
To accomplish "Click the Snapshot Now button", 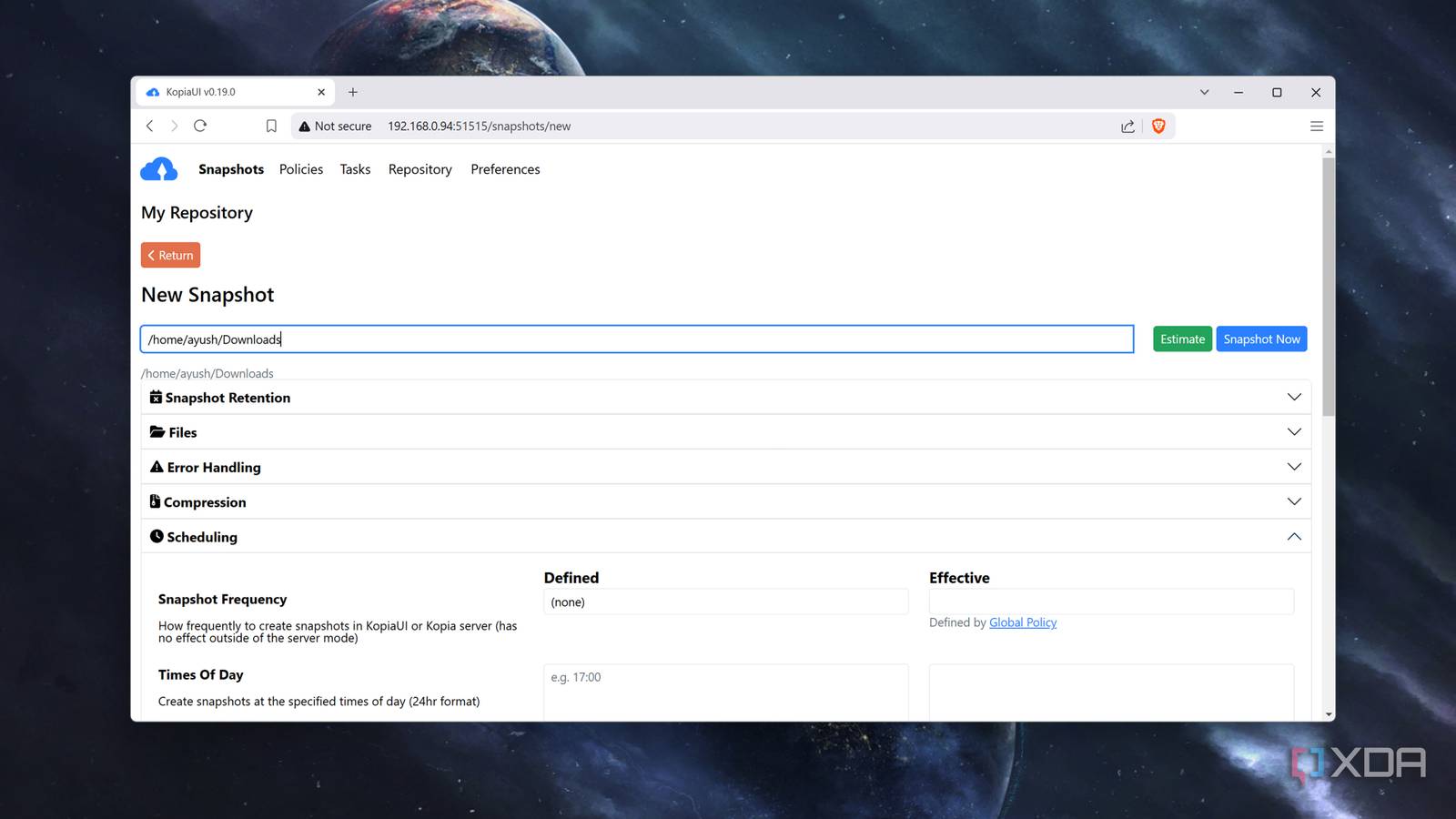I will [x=1261, y=339].
